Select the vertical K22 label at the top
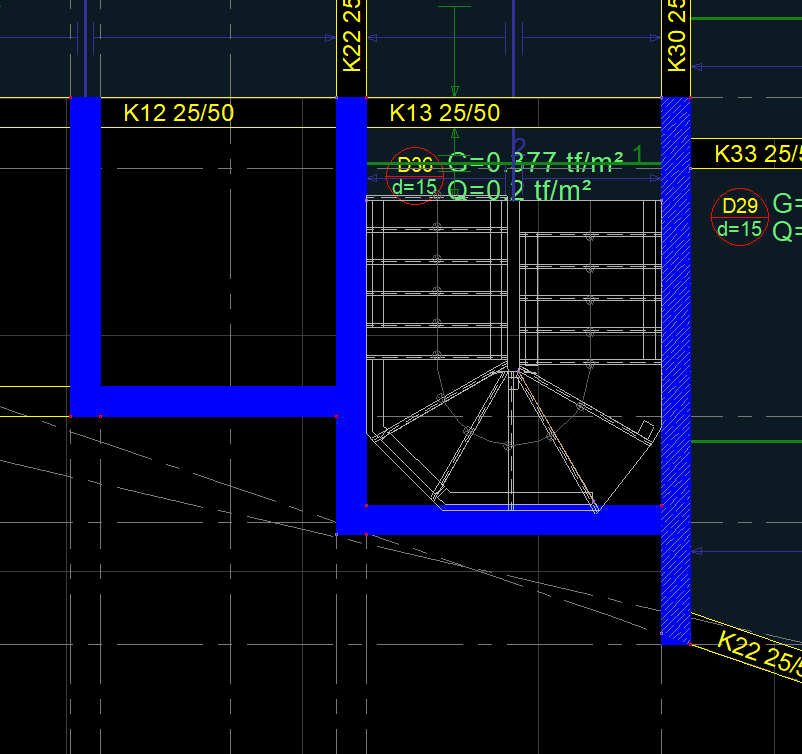The image size is (802, 754). (x=352, y=36)
